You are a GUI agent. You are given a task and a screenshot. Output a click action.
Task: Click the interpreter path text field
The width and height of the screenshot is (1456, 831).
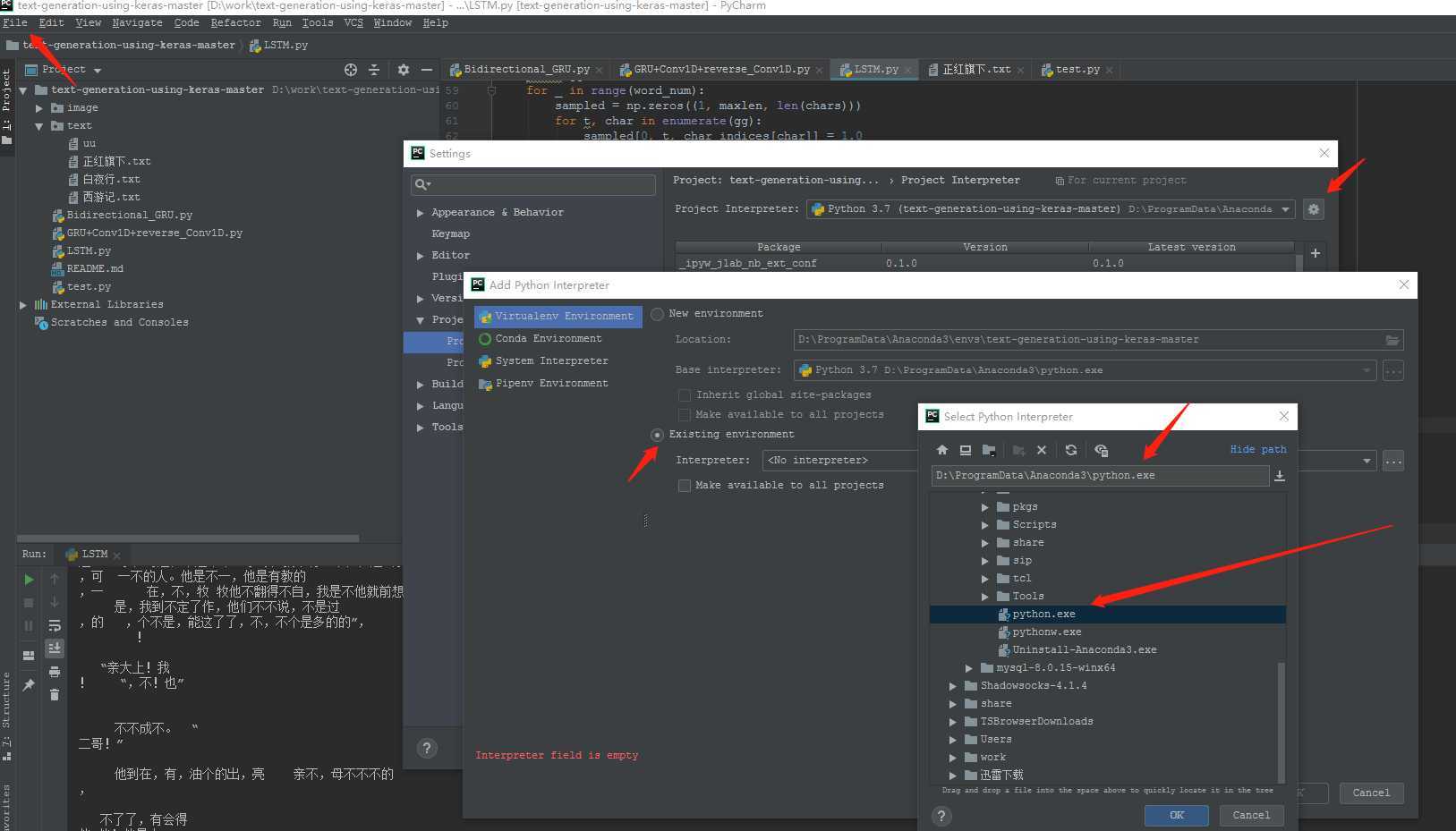(1100, 476)
